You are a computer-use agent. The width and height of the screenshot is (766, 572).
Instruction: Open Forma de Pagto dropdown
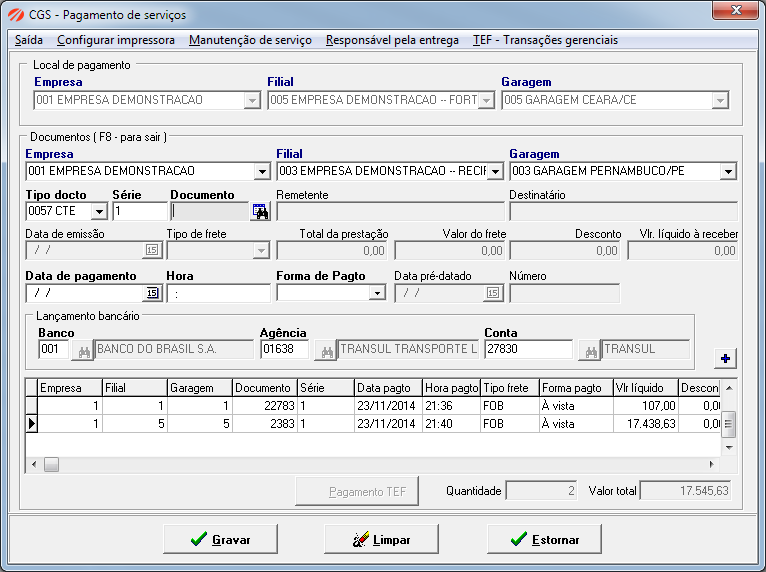pos(377,293)
